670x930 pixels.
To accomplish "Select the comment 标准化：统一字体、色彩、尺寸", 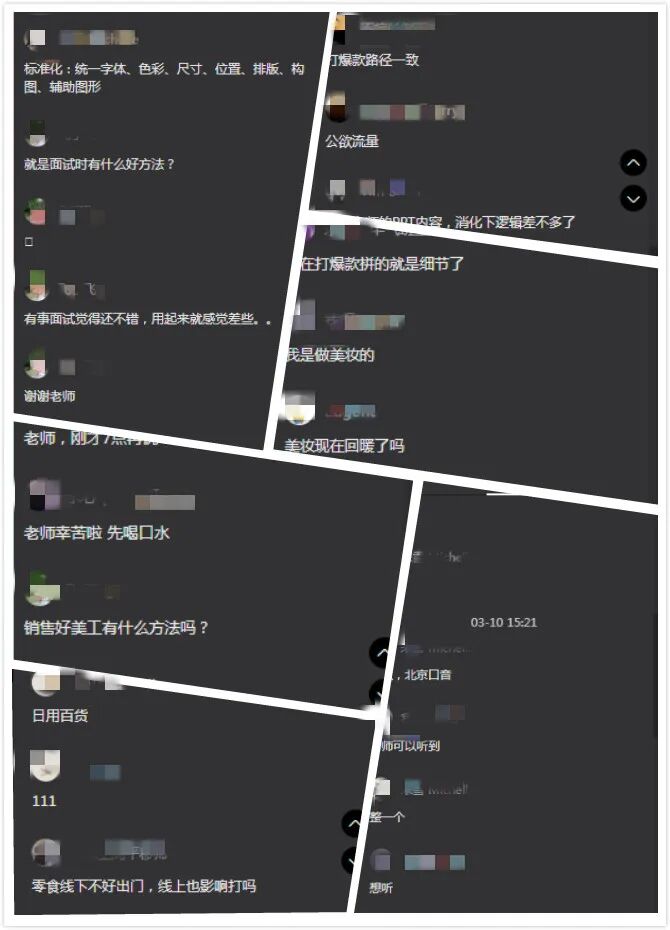I will coord(164,78).
